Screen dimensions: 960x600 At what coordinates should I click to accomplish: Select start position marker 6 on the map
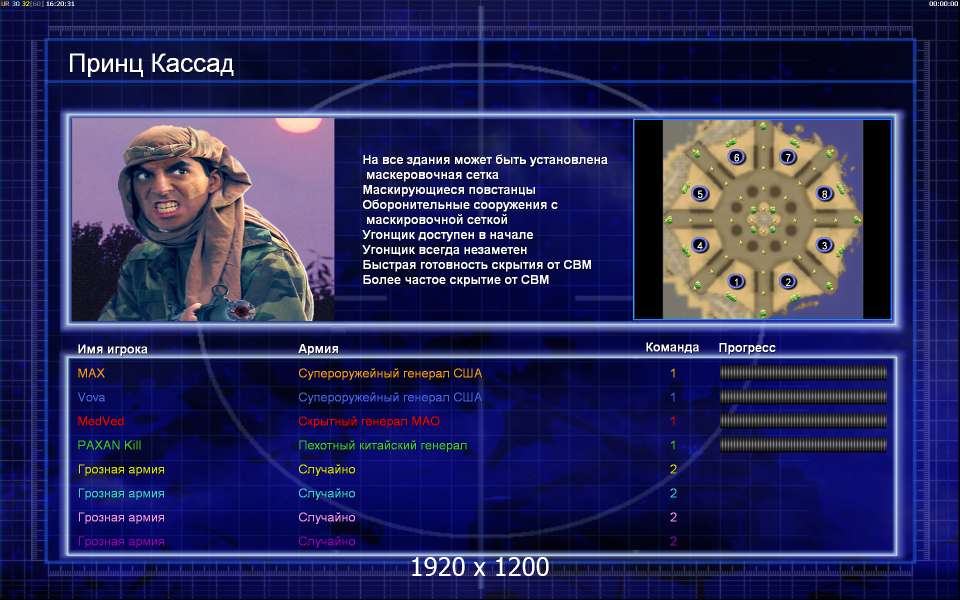737,157
